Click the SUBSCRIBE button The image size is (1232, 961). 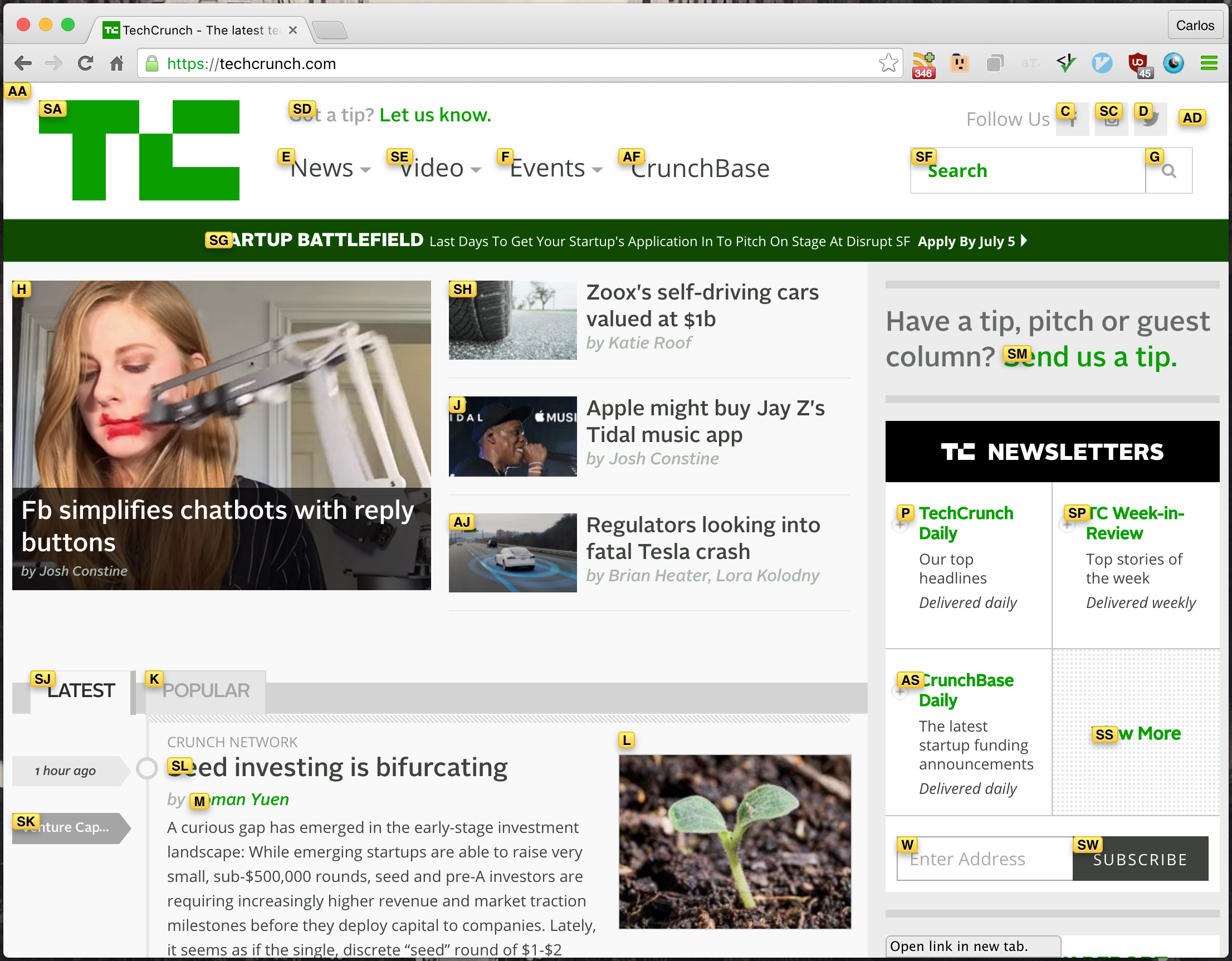tap(1141, 859)
